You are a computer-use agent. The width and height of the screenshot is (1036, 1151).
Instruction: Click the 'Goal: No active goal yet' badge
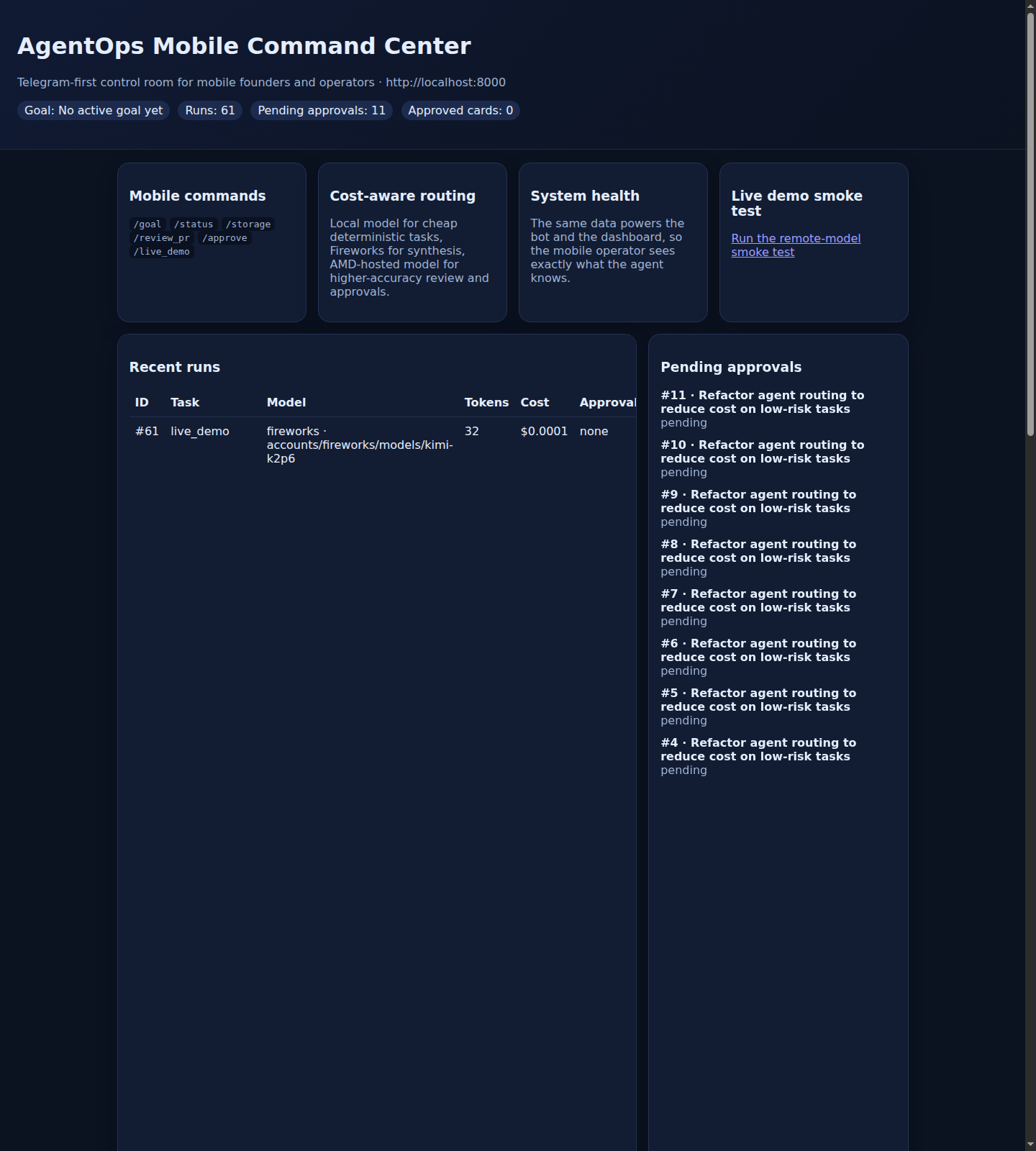[x=94, y=111]
